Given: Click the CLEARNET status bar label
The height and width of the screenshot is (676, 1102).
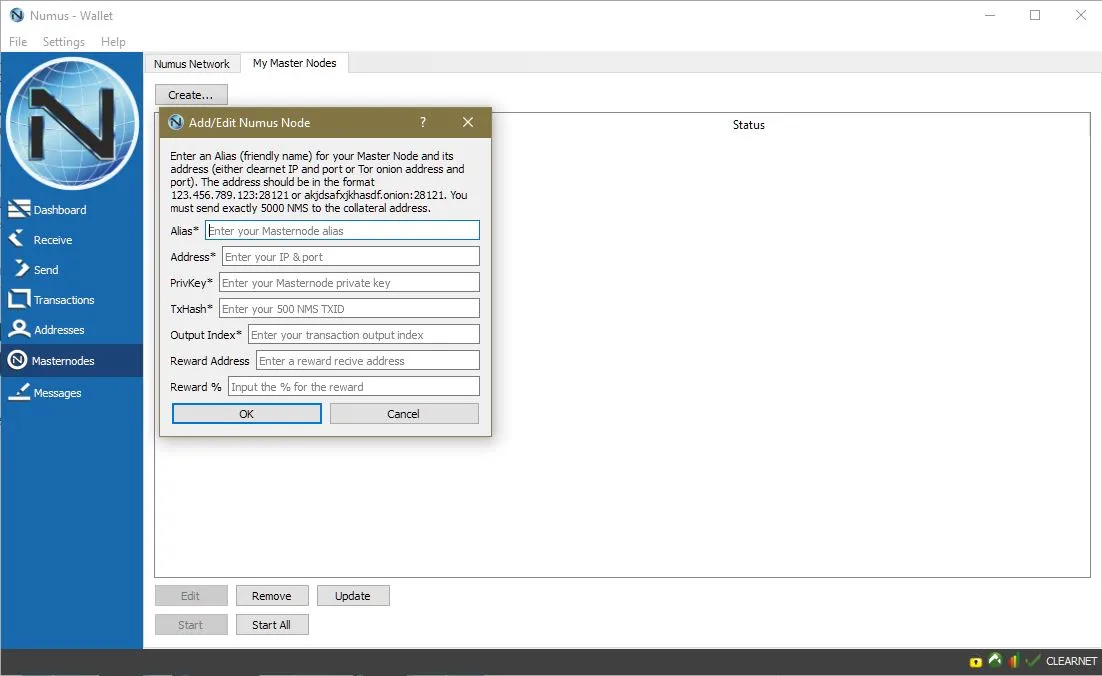Looking at the screenshot, I should coord(1071,661).
